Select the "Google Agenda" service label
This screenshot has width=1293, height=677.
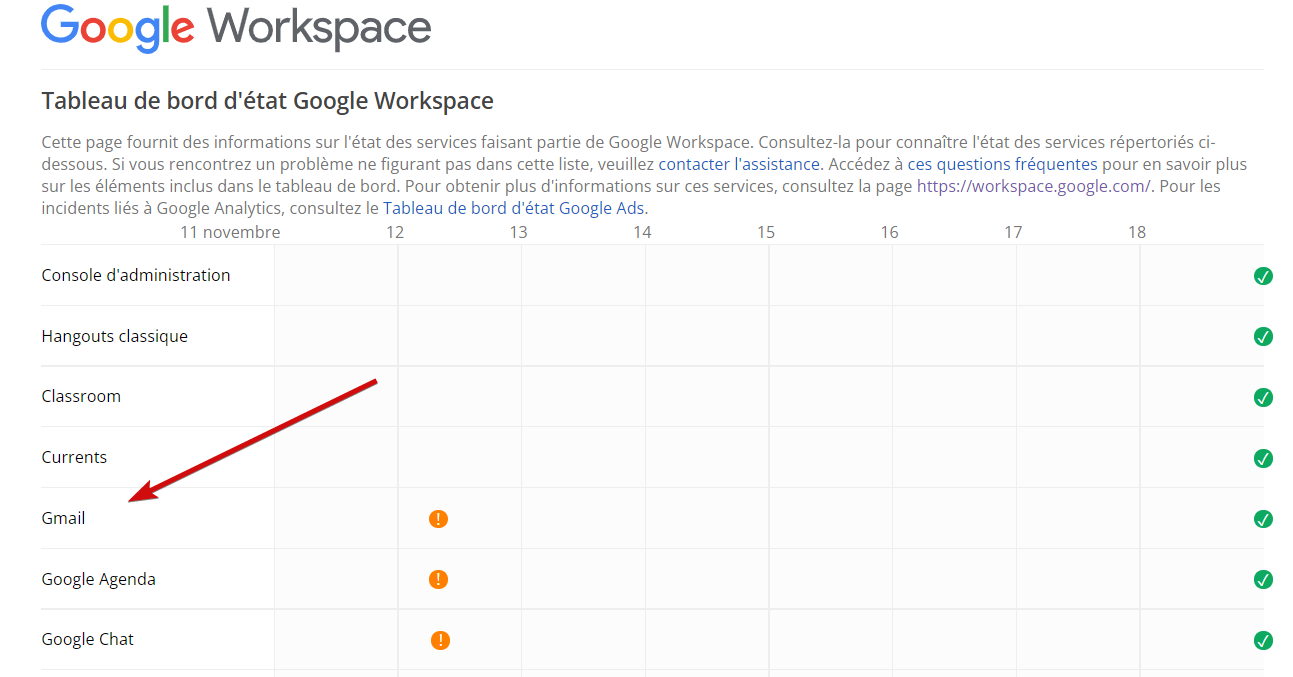tap(98, 579)
